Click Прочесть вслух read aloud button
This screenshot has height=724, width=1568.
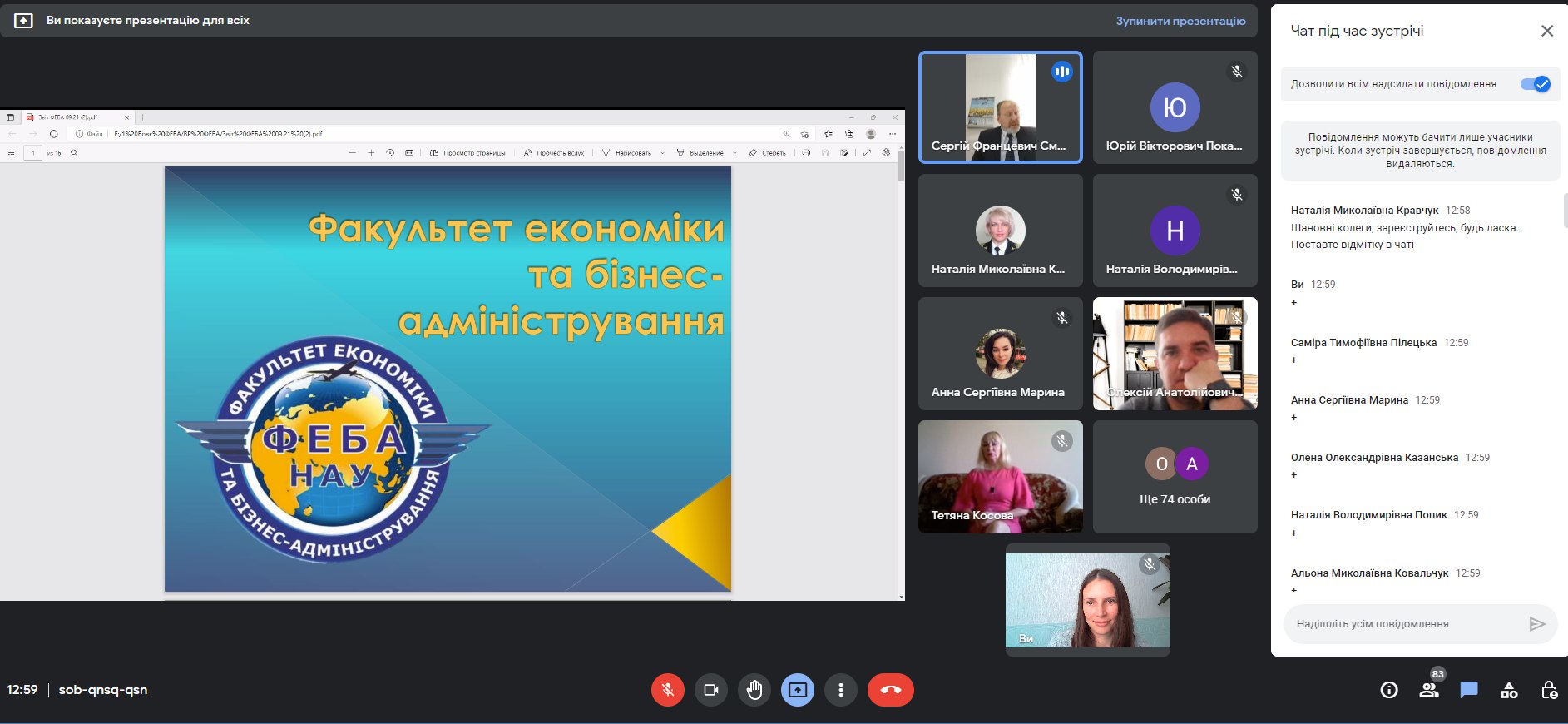pyautogui.click(x=554, y=153)
